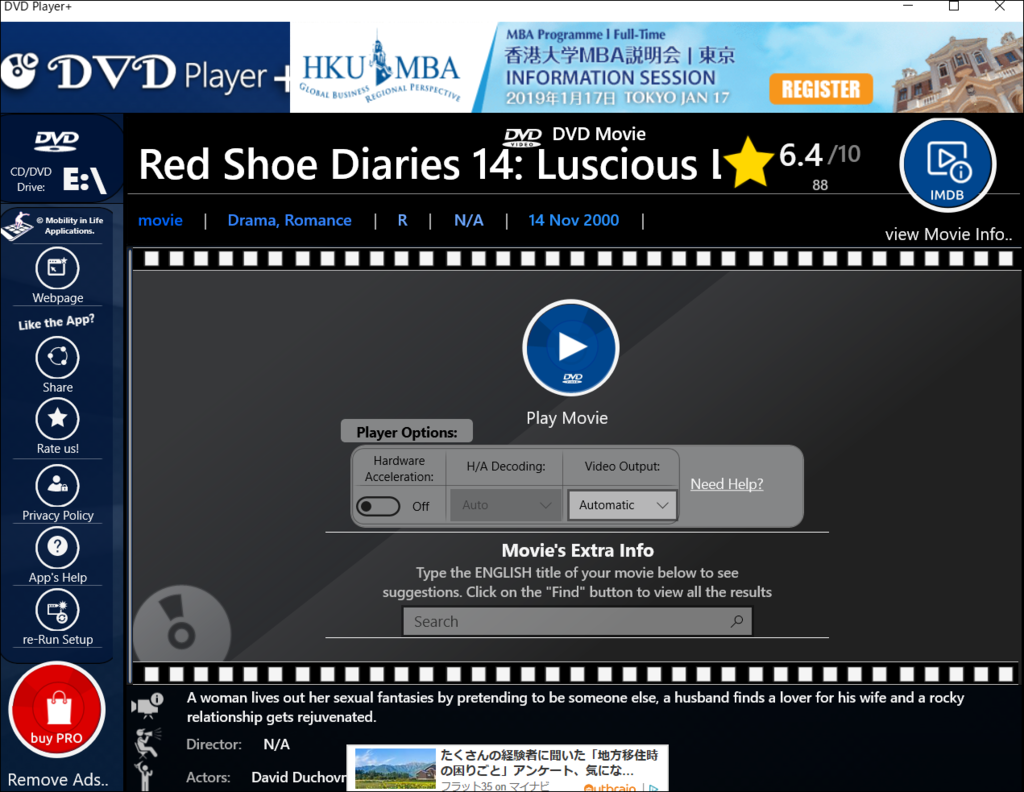
Task: Open the H/A Decoding Auto dropdown
Action: [506, 505]
